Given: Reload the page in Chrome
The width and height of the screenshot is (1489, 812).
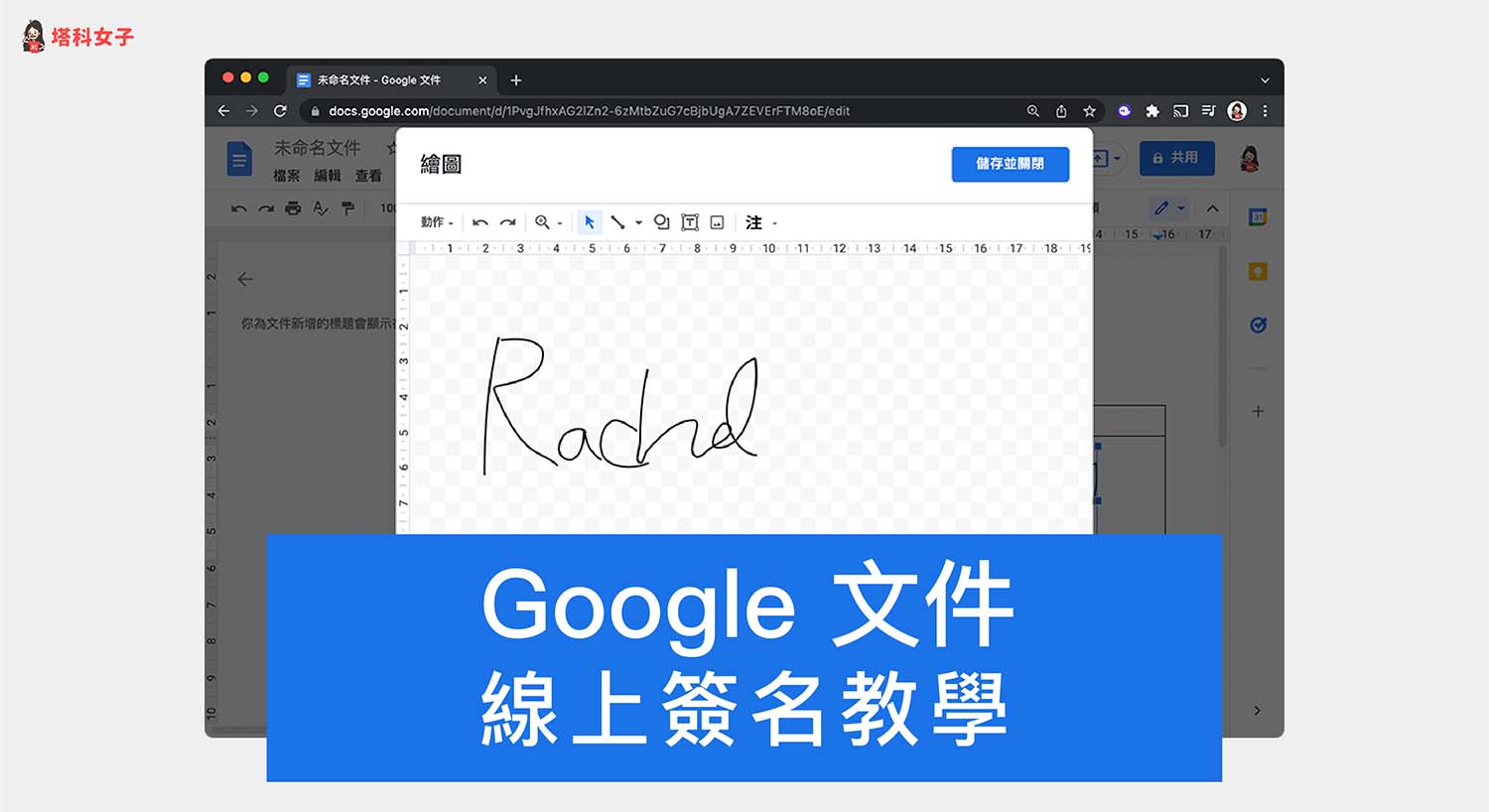Looking at the screenshot, I should (280, 111).
